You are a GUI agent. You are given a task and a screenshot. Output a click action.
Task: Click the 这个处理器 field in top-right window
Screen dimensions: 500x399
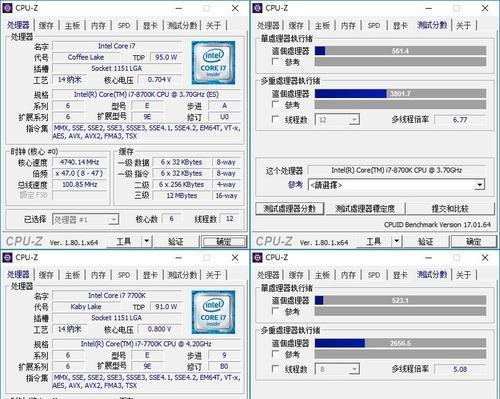(x=396, y=170)
